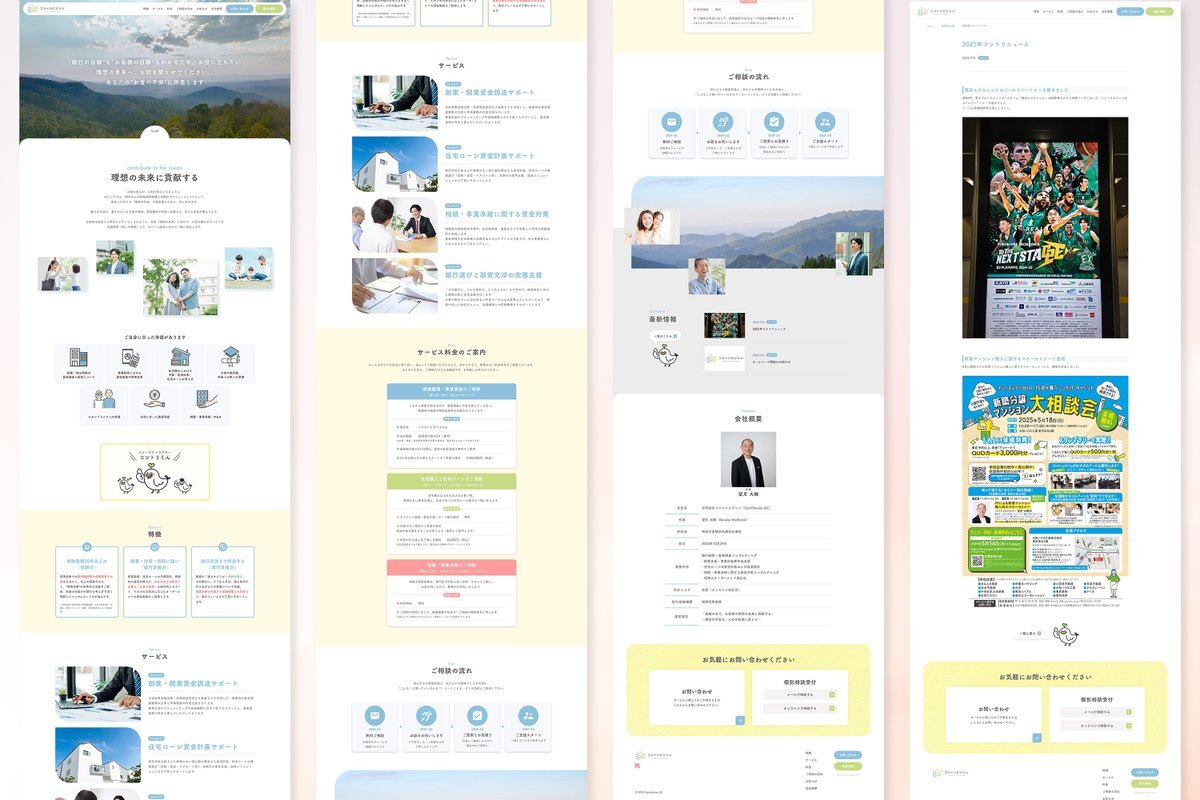Viewport: 1200px width, 800px height.
Task: Click site logo in first mockup header
Action: tap(45, 8)
